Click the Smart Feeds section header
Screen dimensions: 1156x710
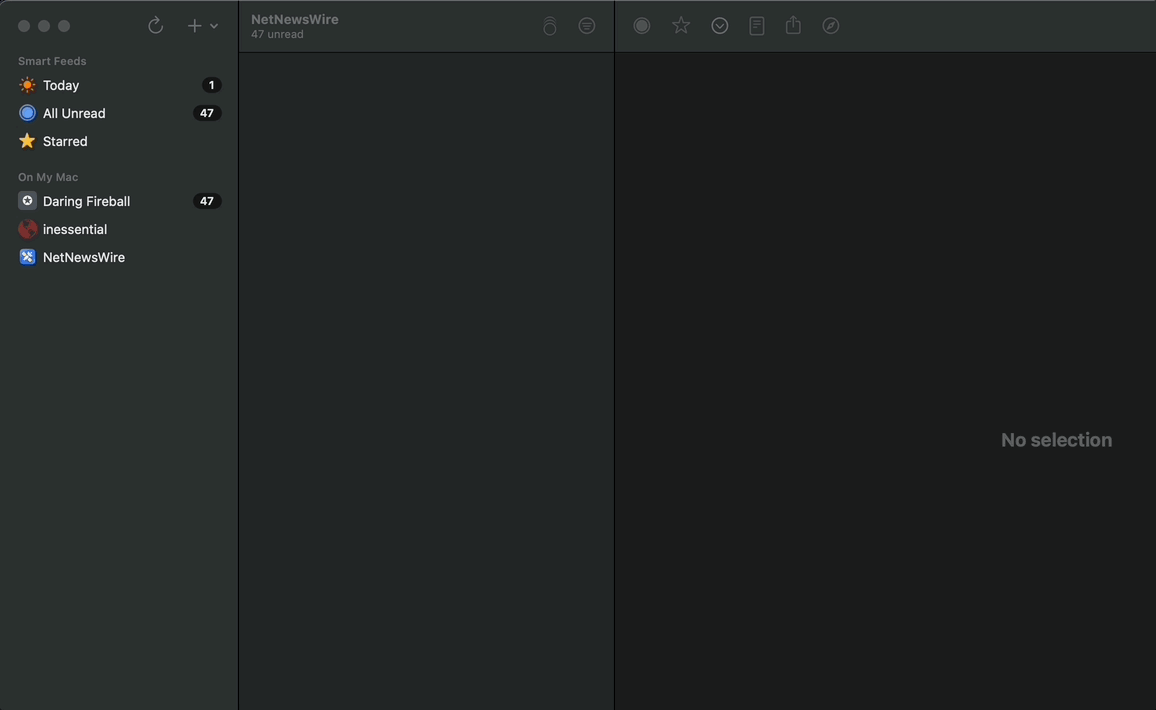point(52,61)
